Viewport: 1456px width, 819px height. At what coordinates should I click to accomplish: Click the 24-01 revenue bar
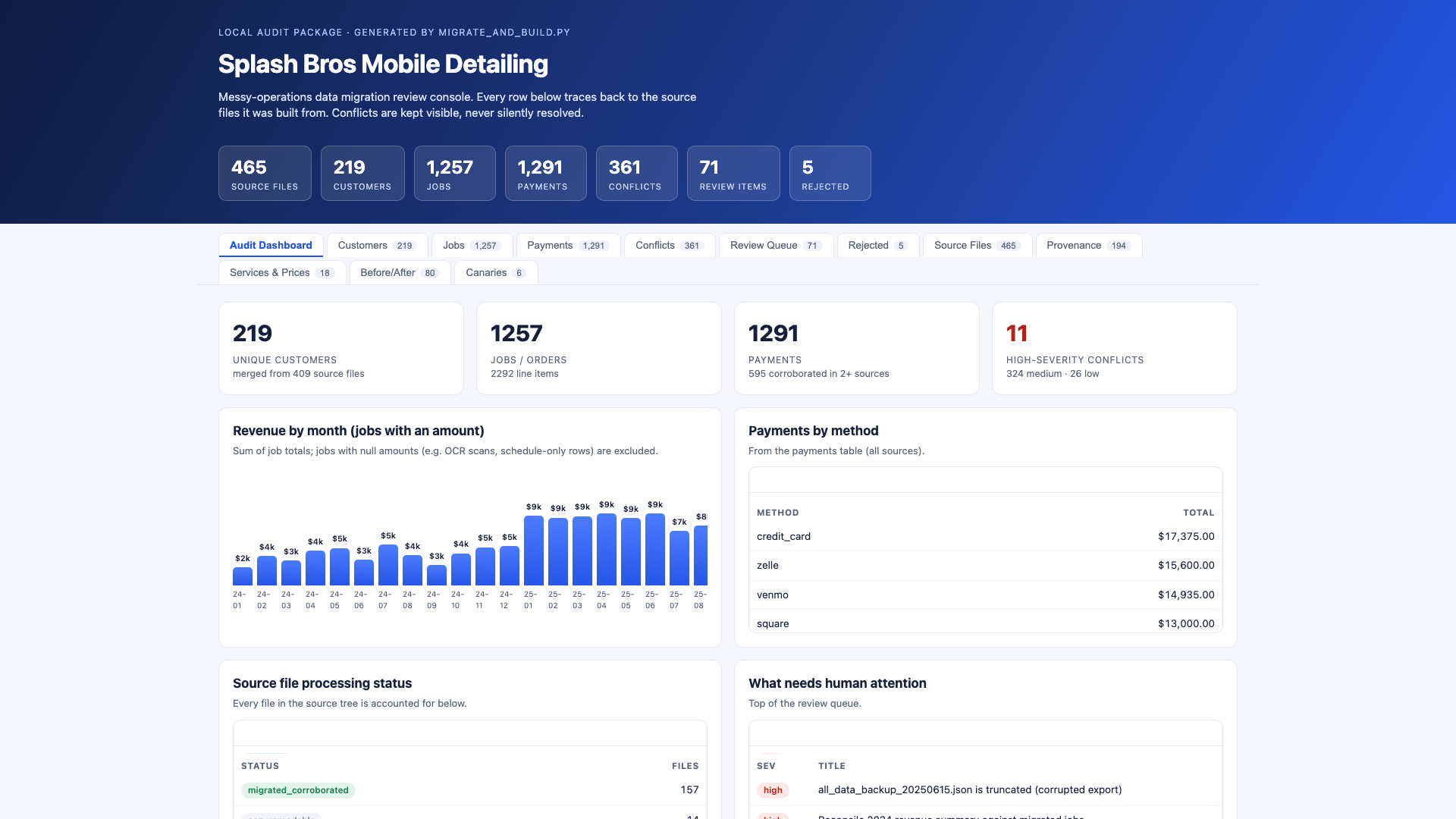click(243, 576)
